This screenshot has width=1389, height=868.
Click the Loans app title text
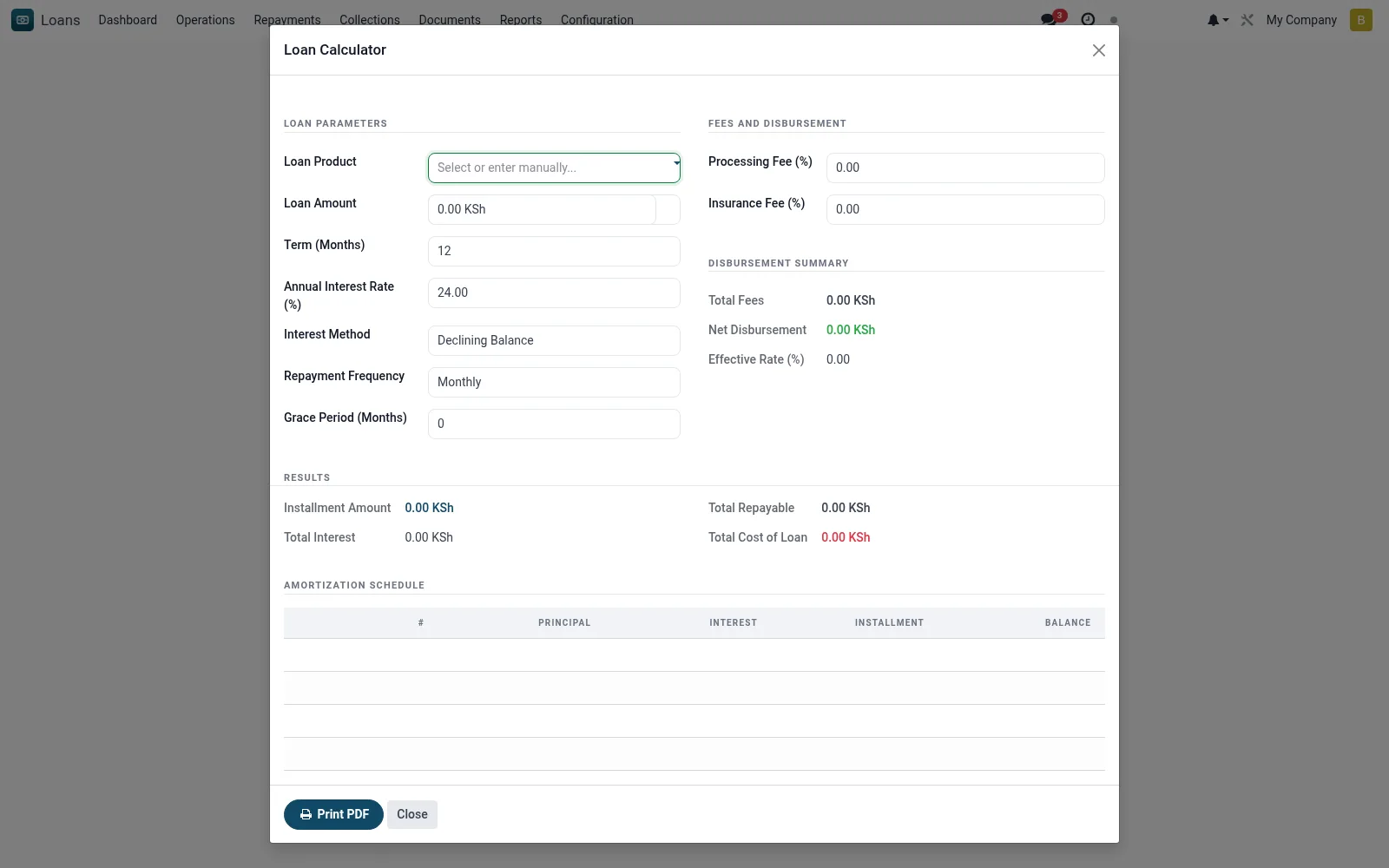click(x=61, y=20)
